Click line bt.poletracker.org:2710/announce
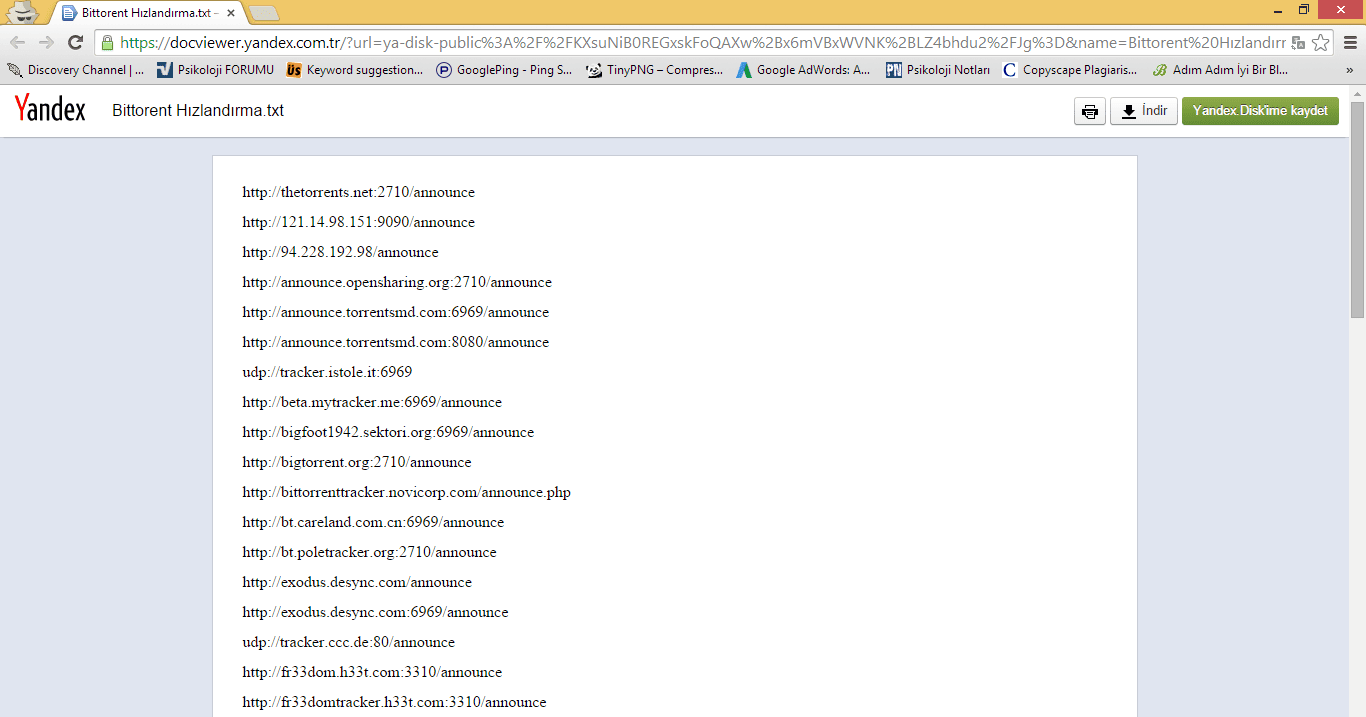The height and width of the screenshot is (717, 1366). tap(369, 552)
